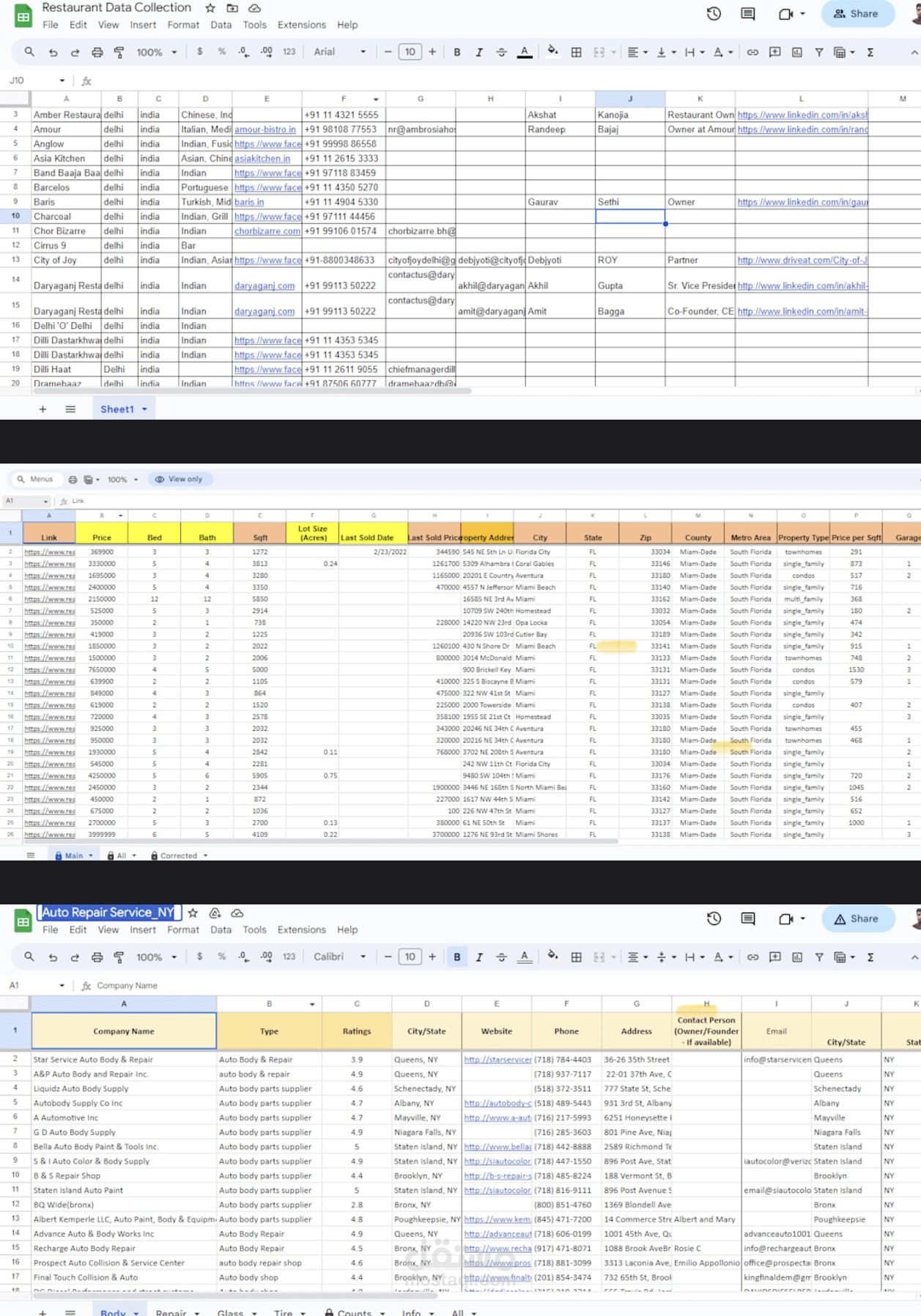The width and height of the screenshot is (921, 1316).
Task: Open the Meet camera icon in Auto Repair Service_NY
Action: [x=785, y=919]
